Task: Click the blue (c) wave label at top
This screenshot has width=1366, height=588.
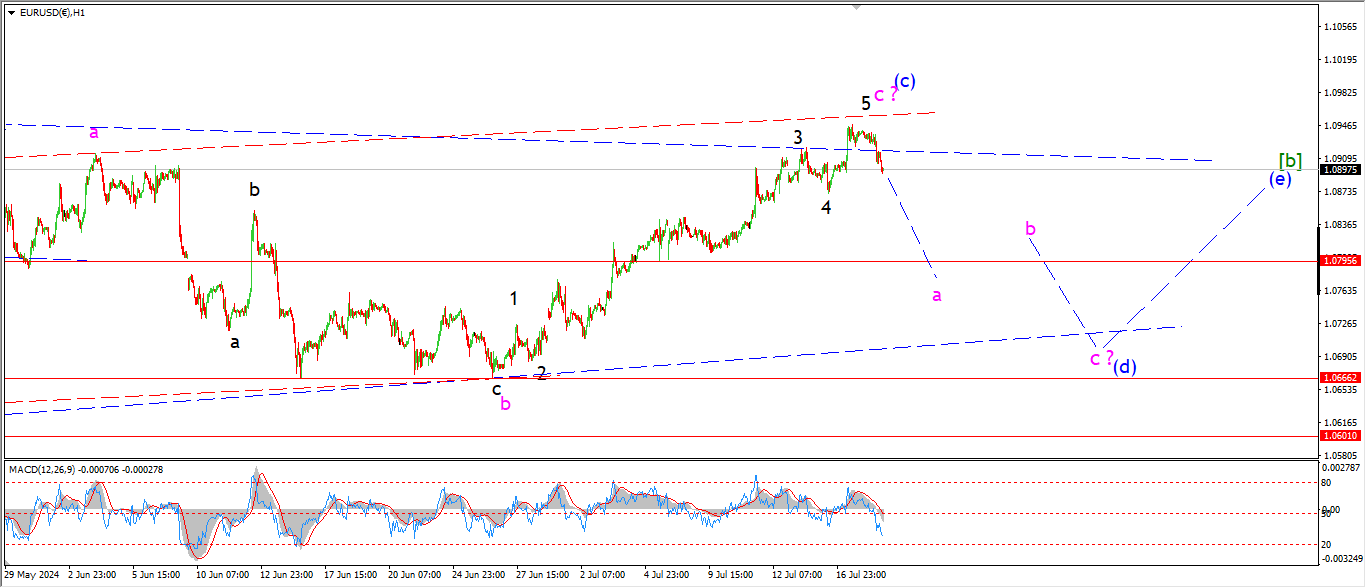Action: pyautogui.click(x=905, y=81)
